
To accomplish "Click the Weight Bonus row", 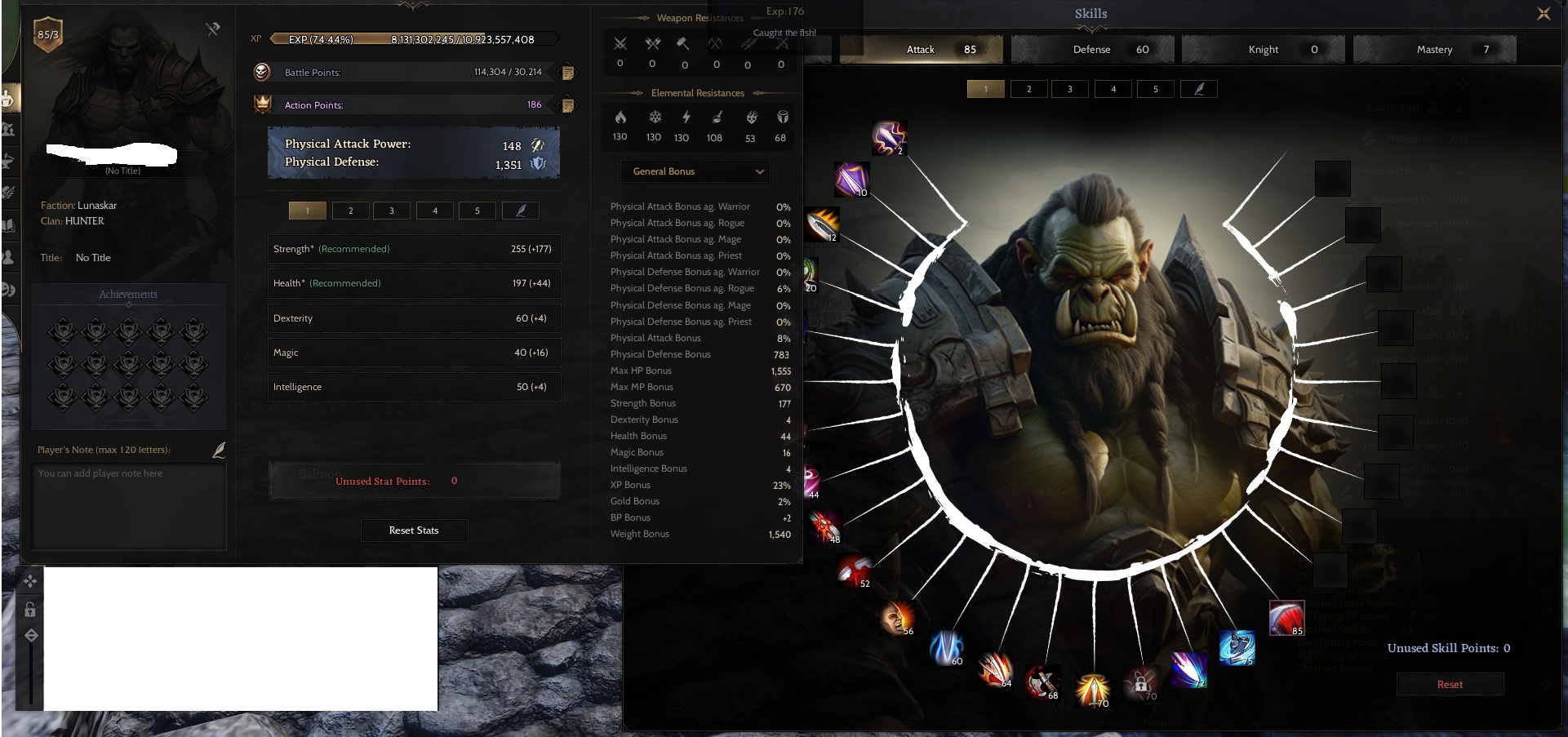I will [x=700, y=534].
